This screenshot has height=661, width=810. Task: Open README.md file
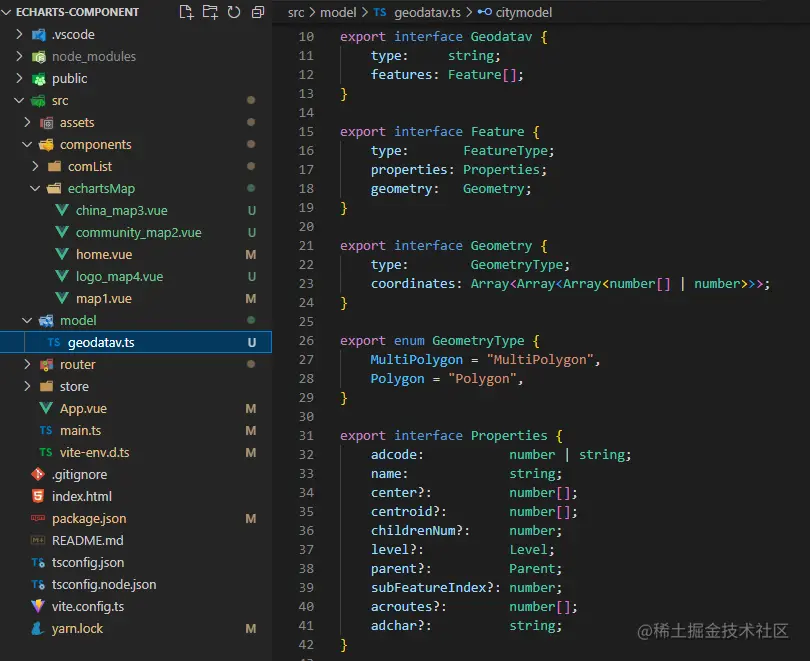click(87, 540)
